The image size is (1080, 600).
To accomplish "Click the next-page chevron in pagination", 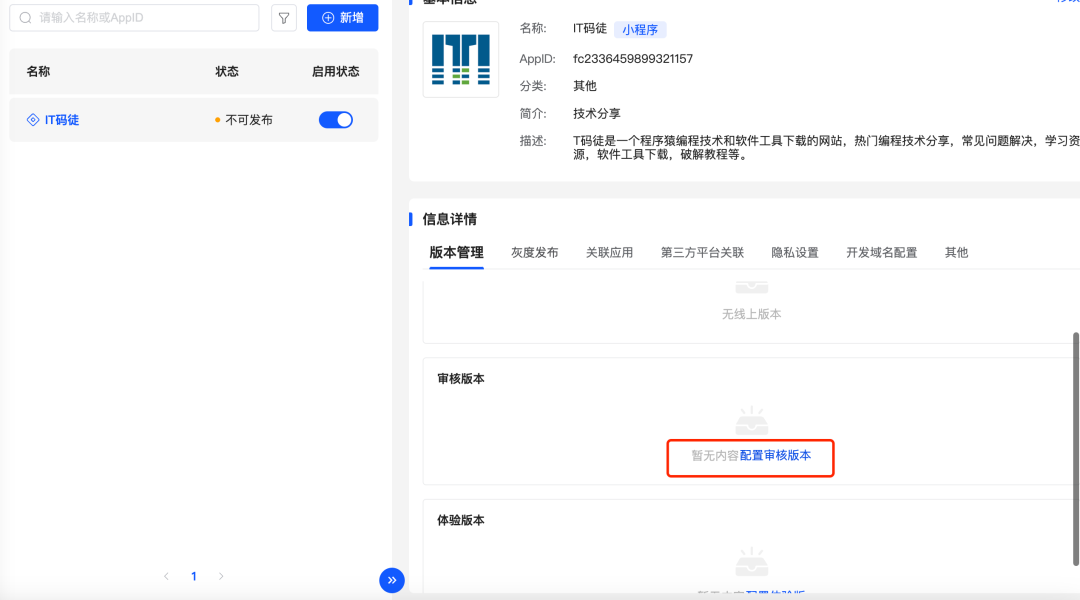I will pyautogui.click(x=220, y=576).
